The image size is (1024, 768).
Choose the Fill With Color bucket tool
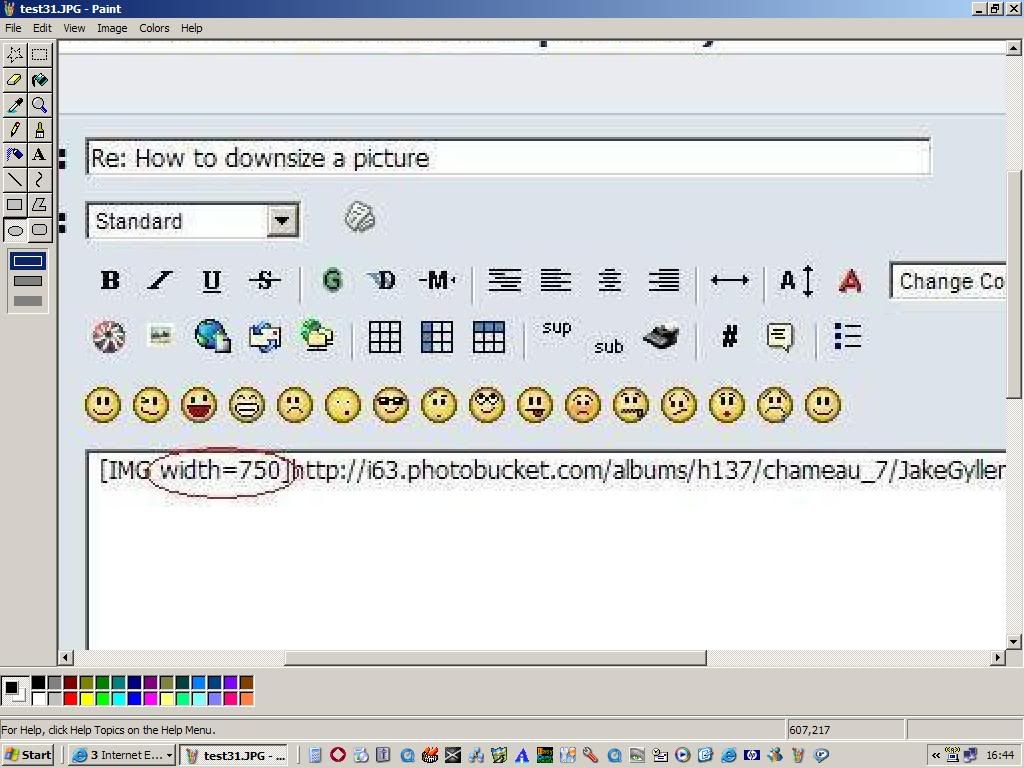click(39, 80)
